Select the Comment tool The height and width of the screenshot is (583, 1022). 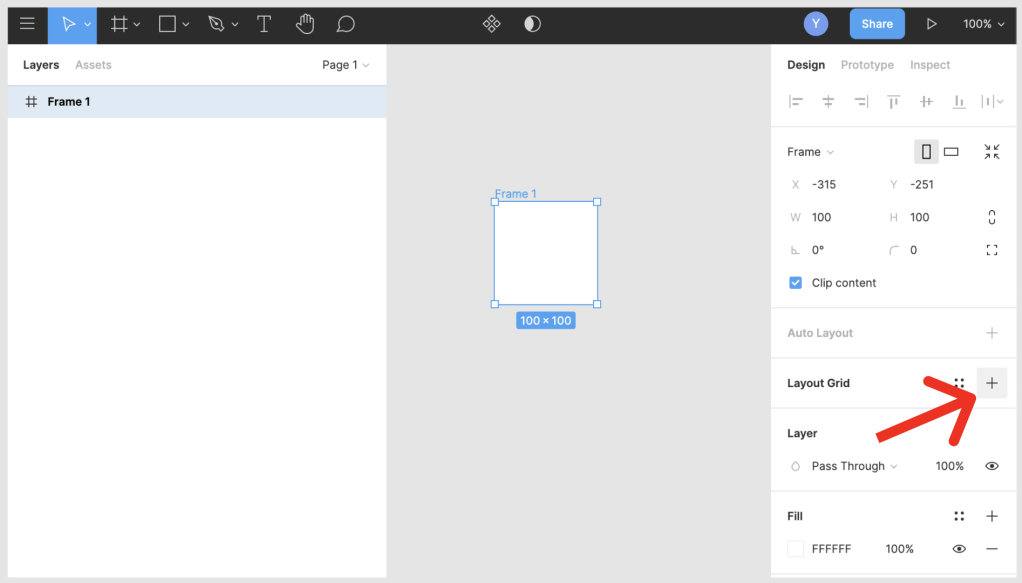(x=345, y=24)
